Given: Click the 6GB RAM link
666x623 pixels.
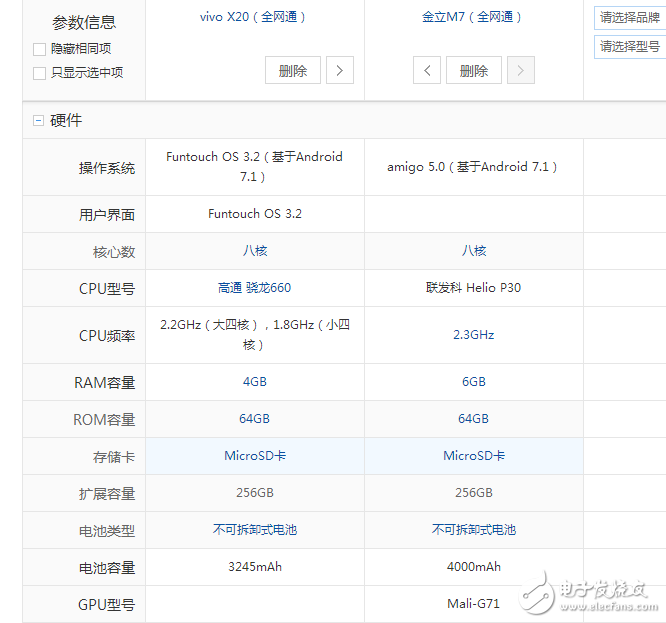Looking at the screenshot, I should coord(474,382).
